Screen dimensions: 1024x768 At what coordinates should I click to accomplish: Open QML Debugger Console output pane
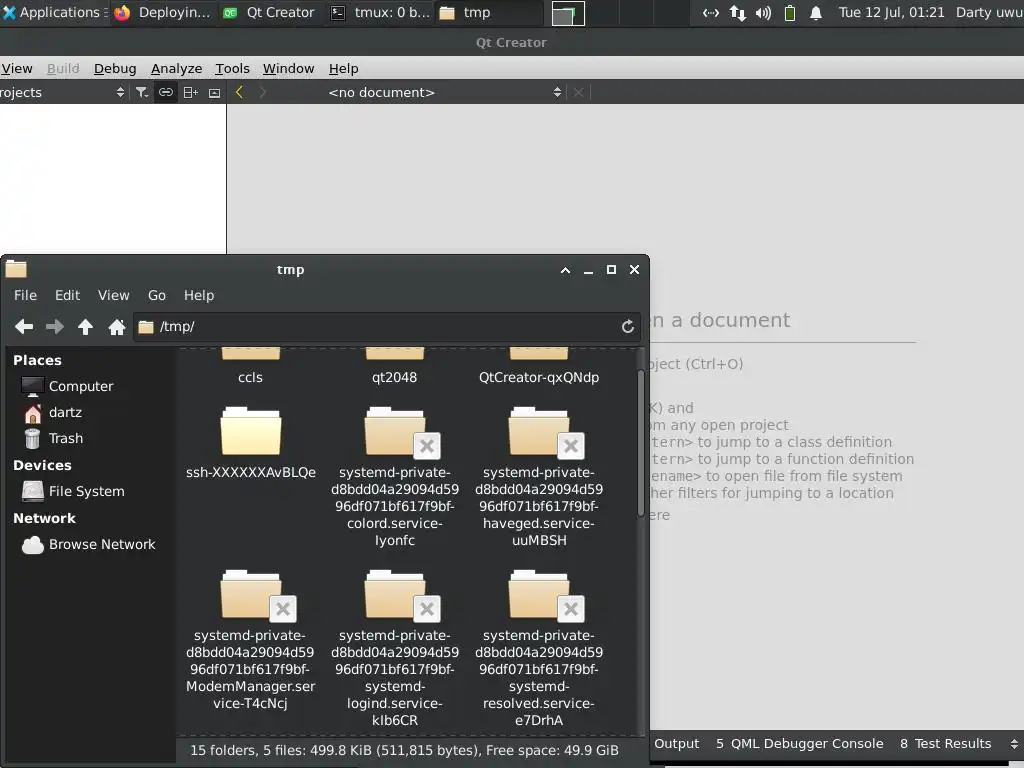point(799,744)
